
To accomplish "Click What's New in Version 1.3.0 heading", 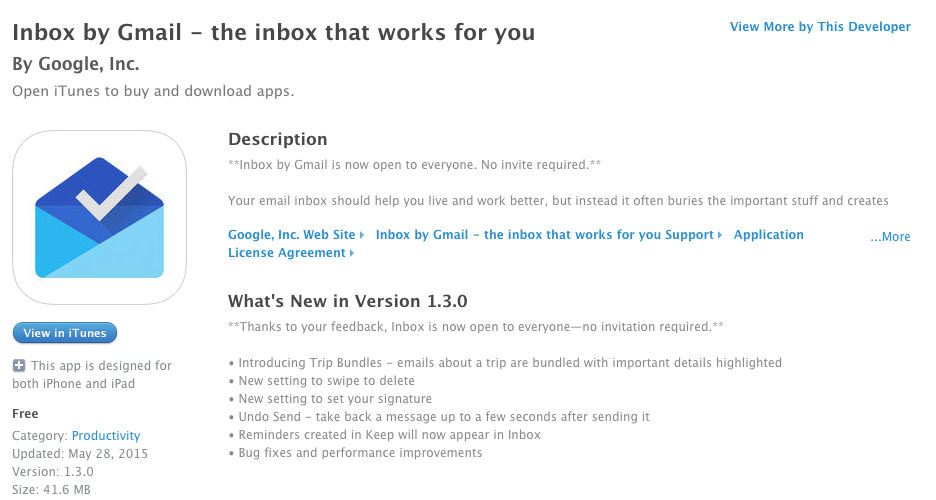I will click(347, 301).
